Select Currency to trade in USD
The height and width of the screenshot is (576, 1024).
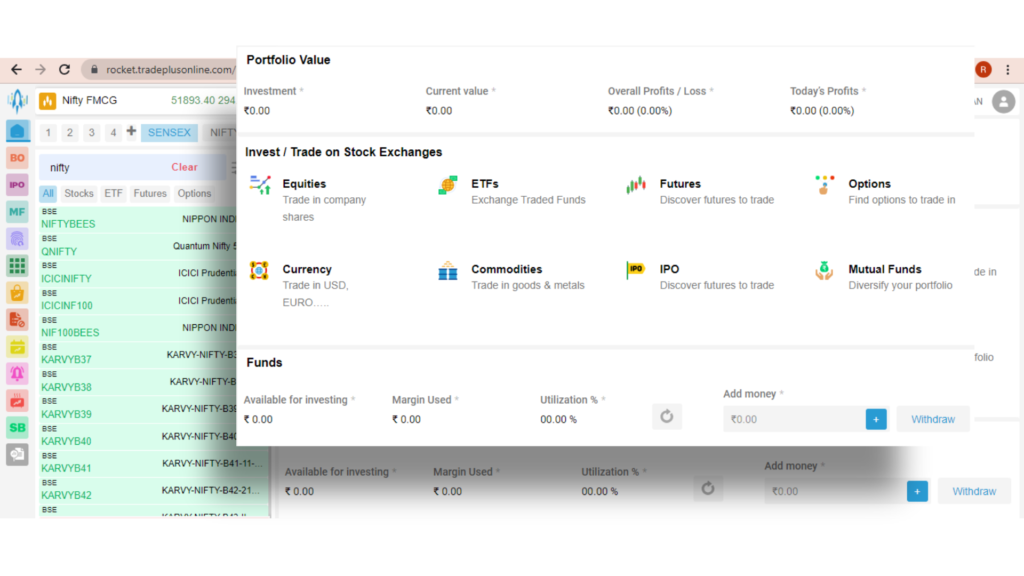pyautogui.click(x=307, y=269)
